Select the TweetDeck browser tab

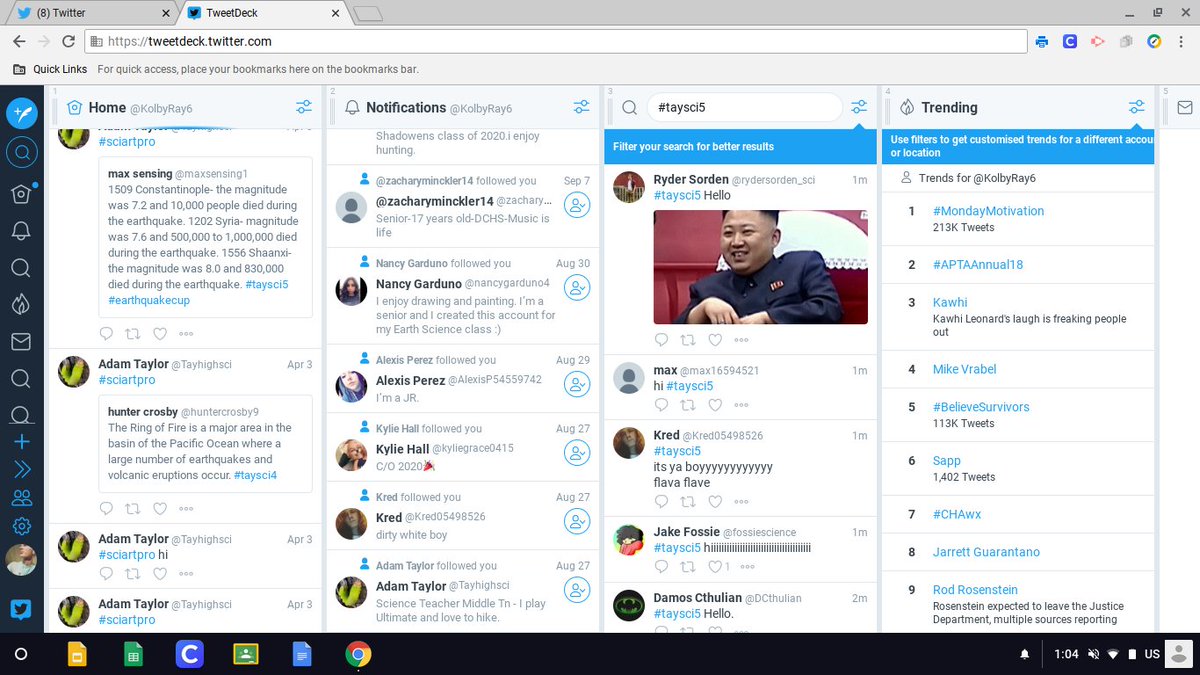pyautogui.click(x=260, y=13)
